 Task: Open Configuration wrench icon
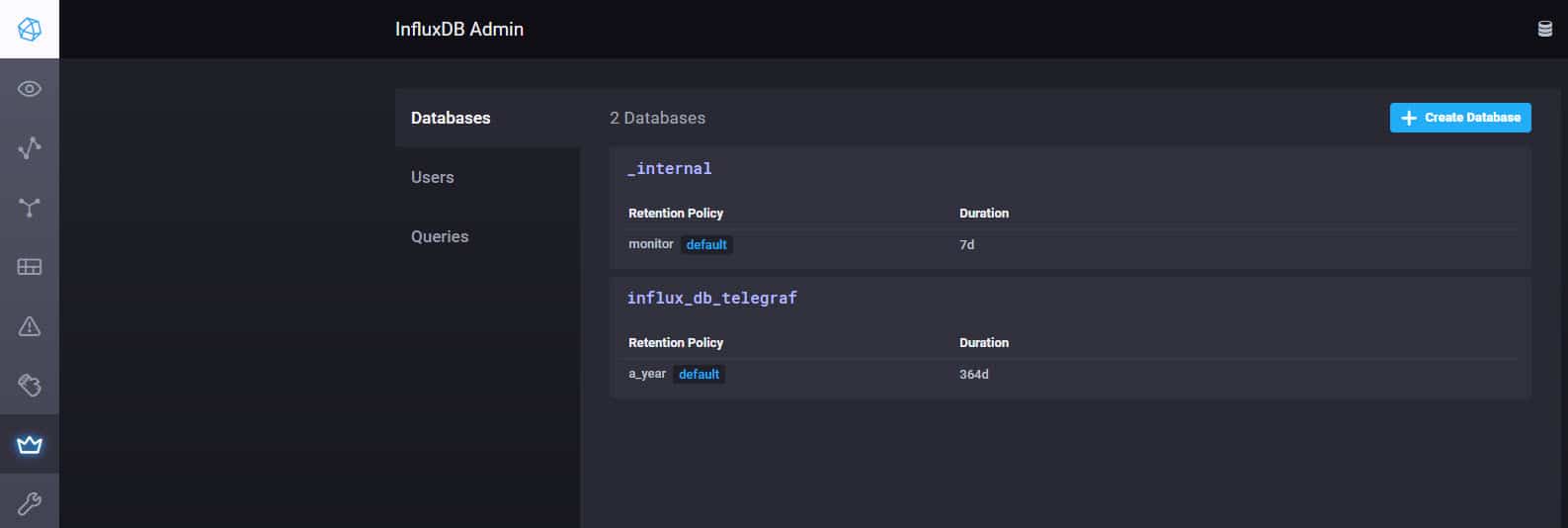30,504
